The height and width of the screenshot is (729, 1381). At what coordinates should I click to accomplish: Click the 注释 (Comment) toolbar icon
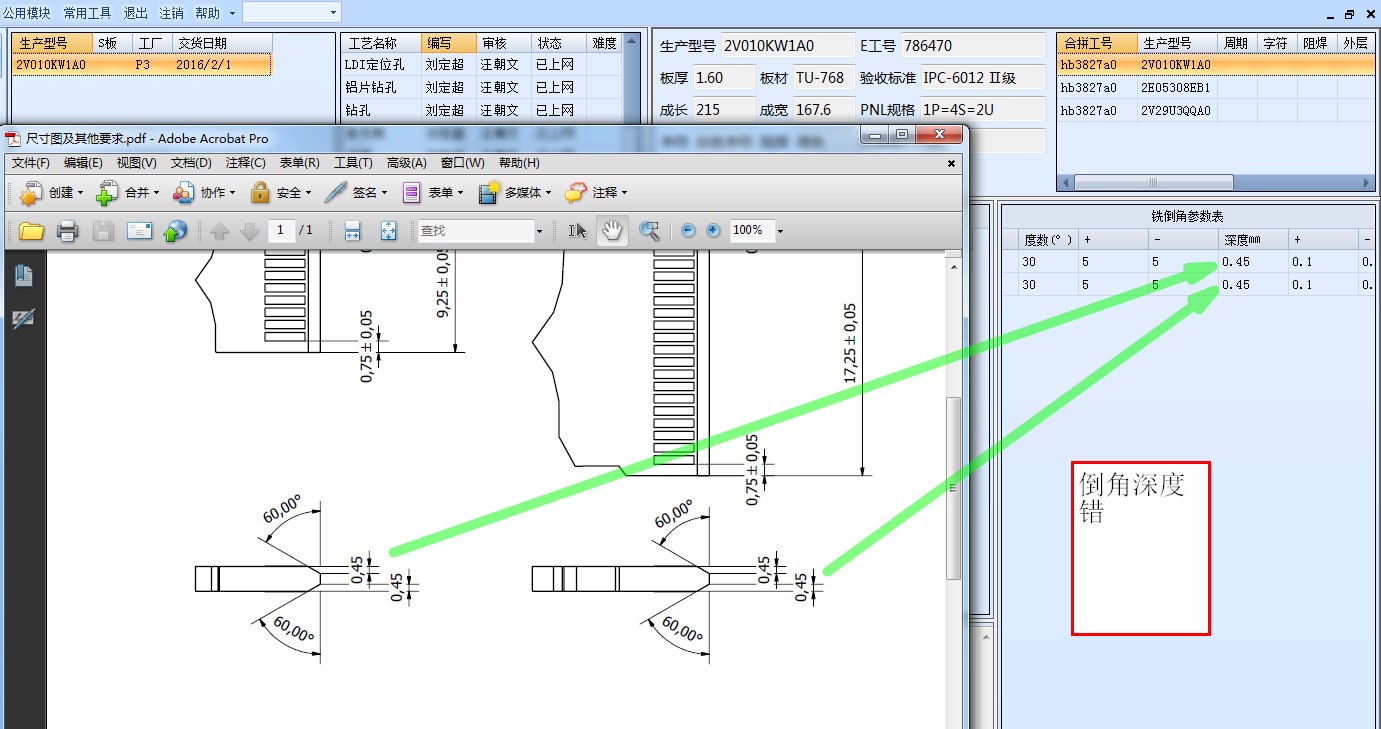pos(576,192)
